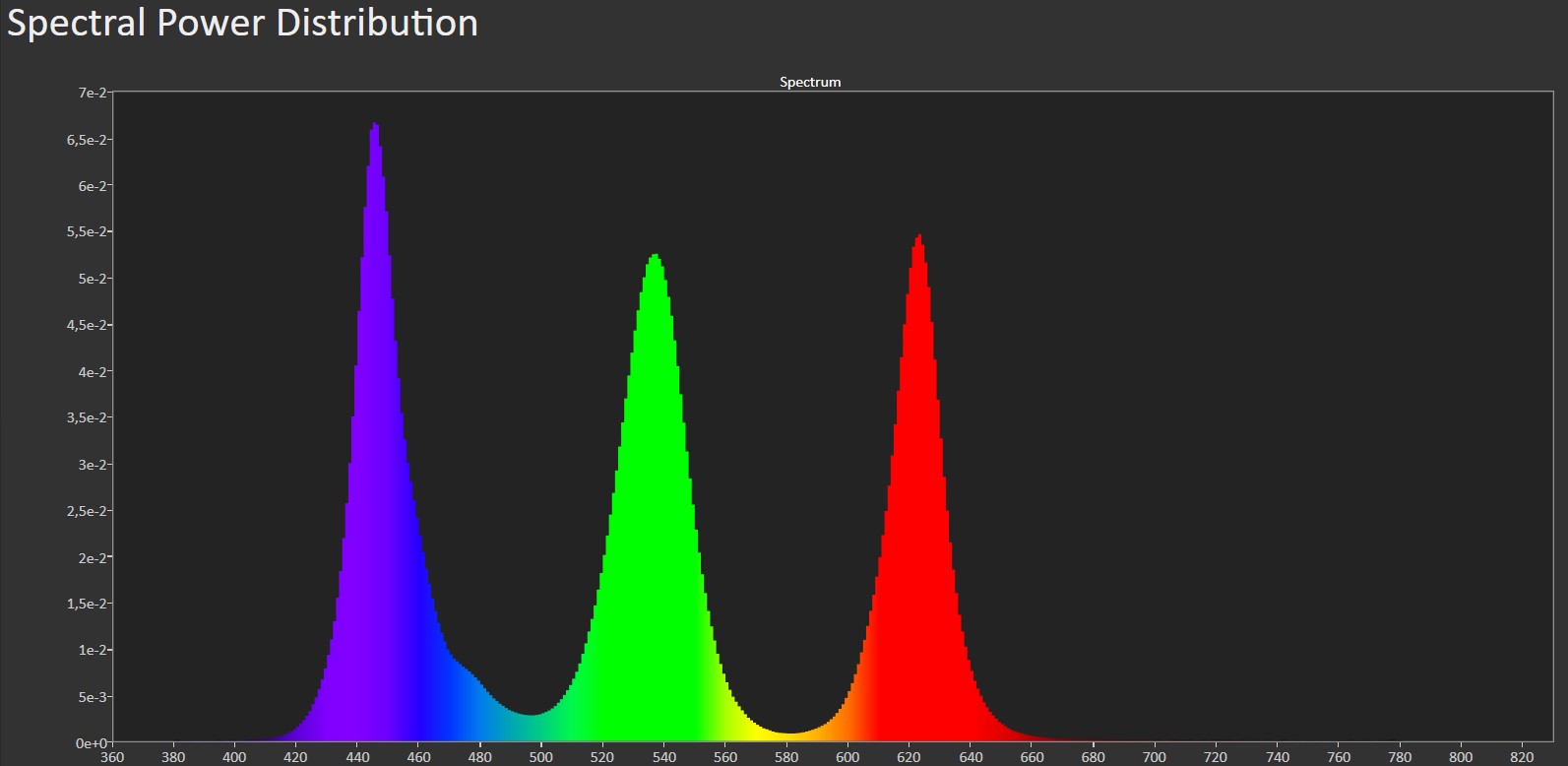
Task: Click the 560 wavelength axis label
Action: [x=724, y=757]
